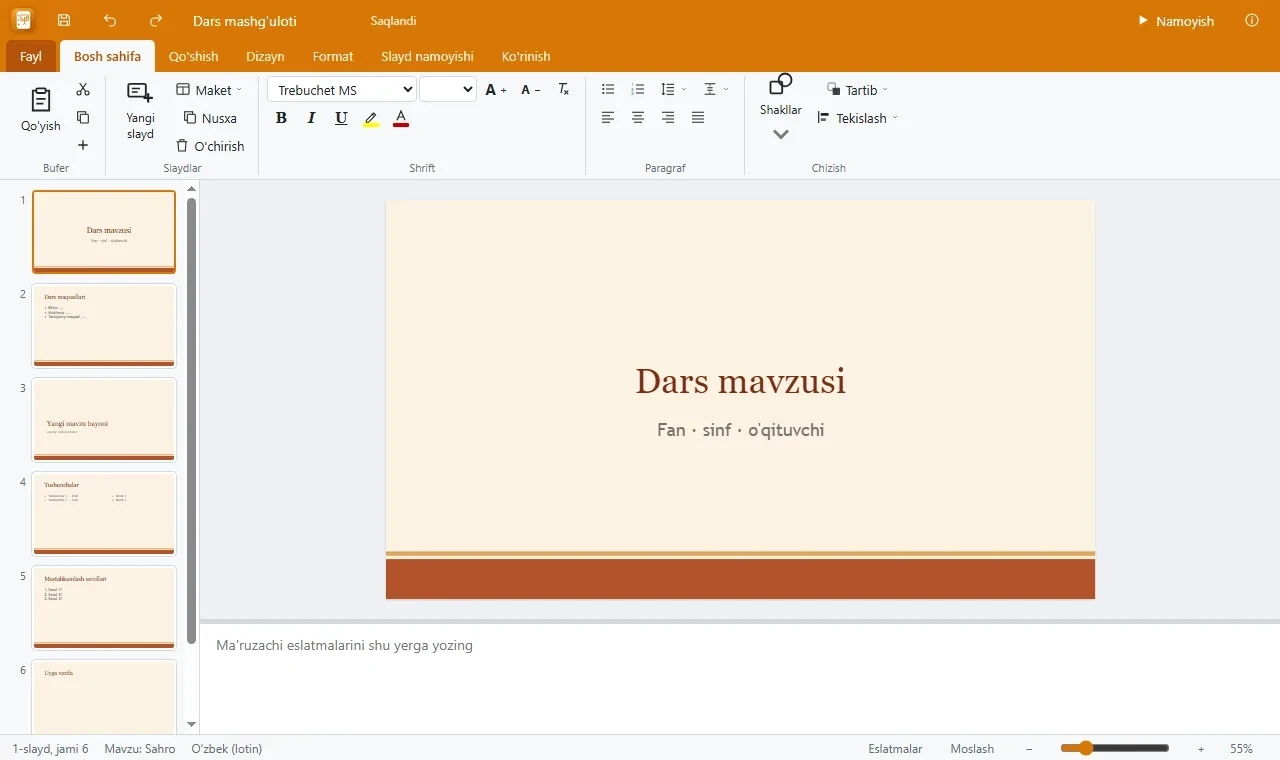Toggle bold formatting

click(x=281, y=118)
